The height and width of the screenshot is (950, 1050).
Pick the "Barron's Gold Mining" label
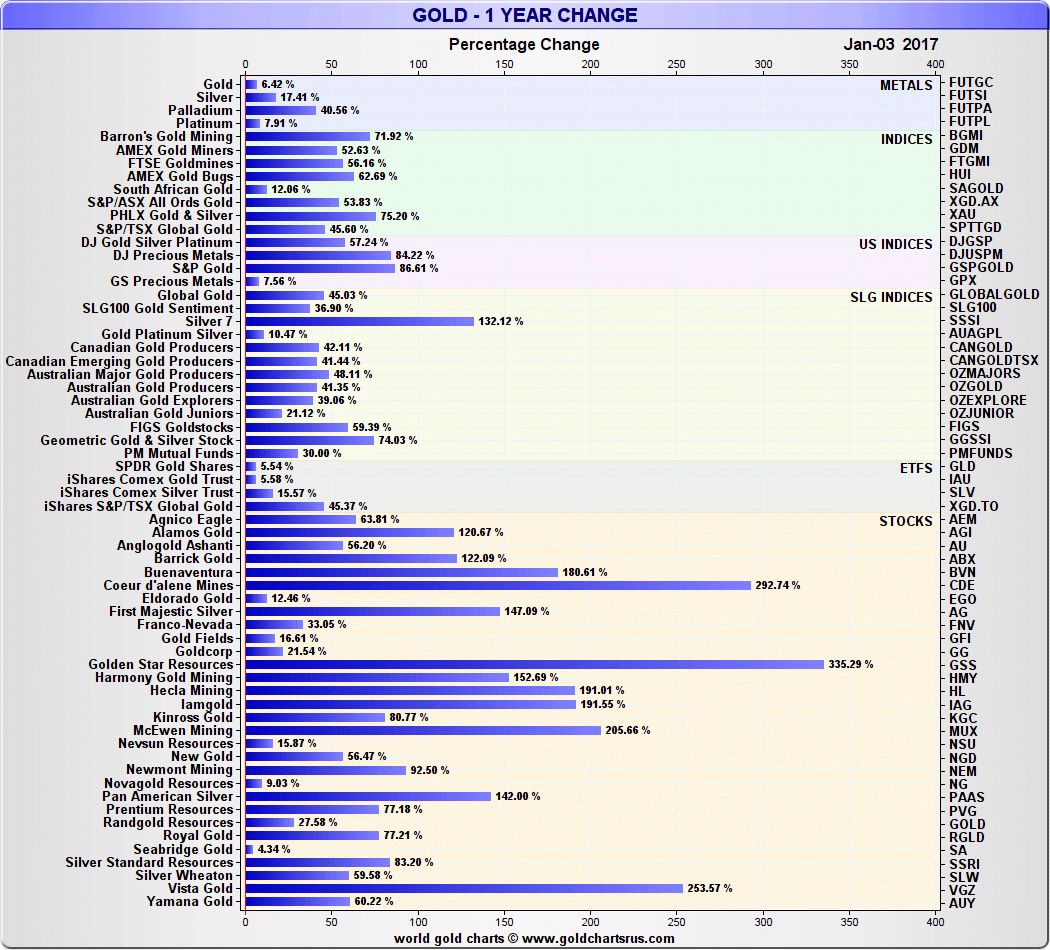point(166,137)
